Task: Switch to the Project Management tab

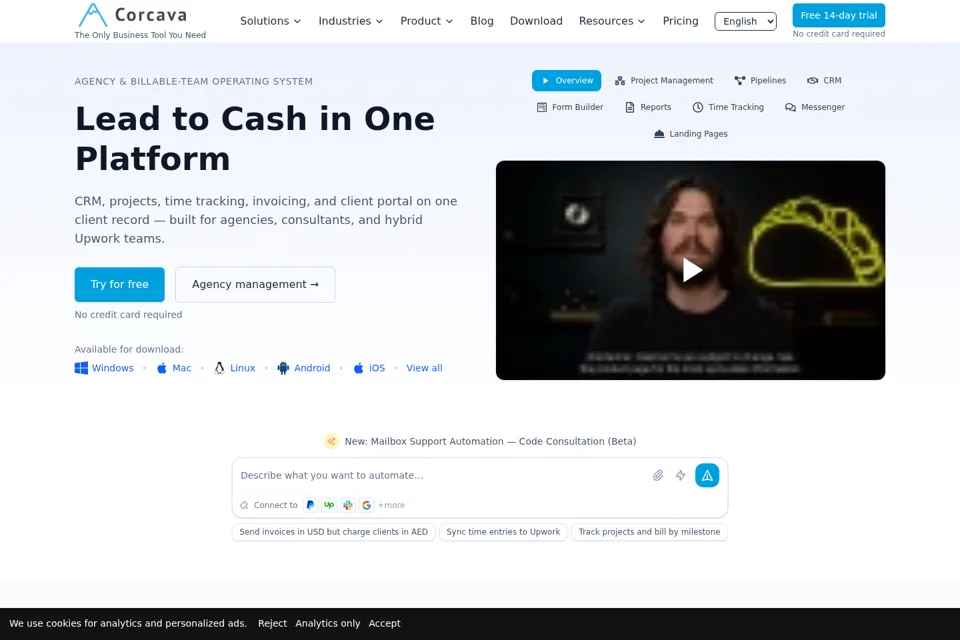Action: tap(664, 80)
